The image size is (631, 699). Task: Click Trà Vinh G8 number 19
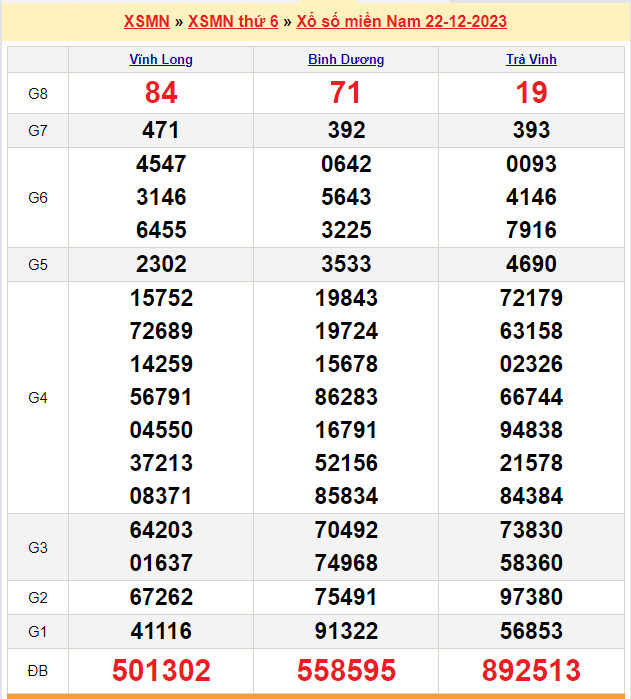pyautogui.click(x=531, y=93)
